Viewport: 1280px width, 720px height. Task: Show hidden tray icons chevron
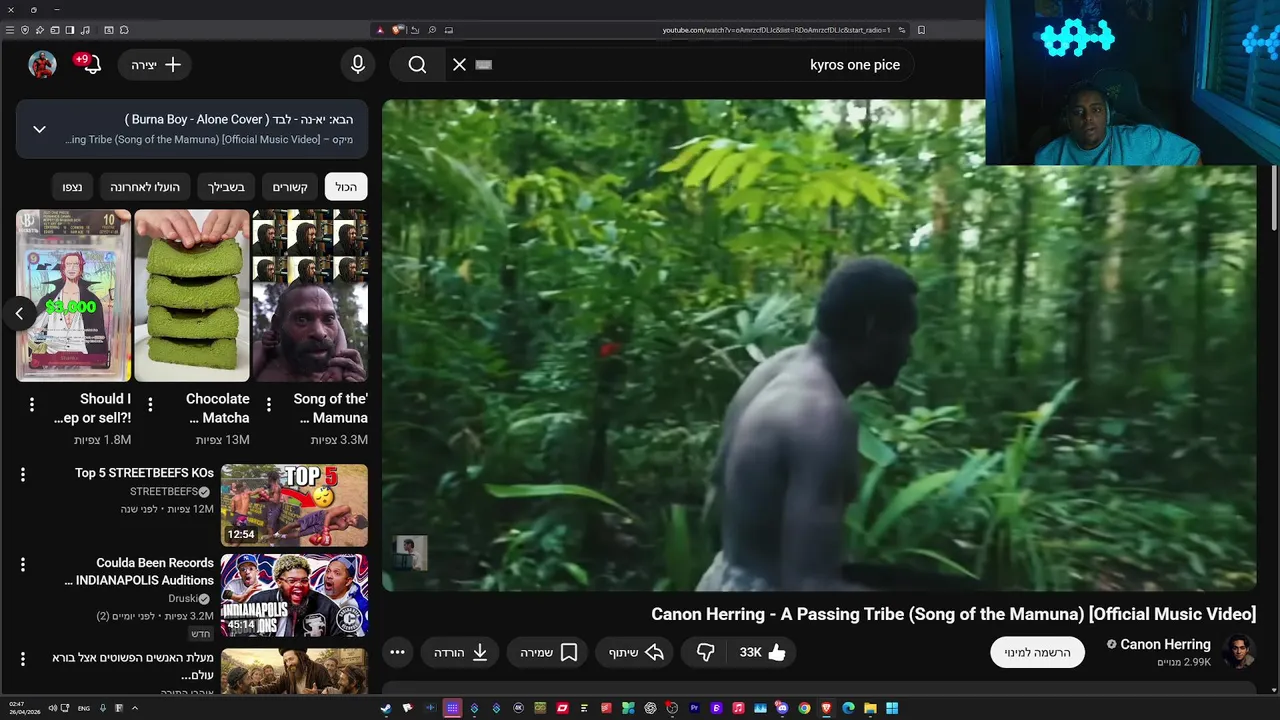(x=134, y=708)
